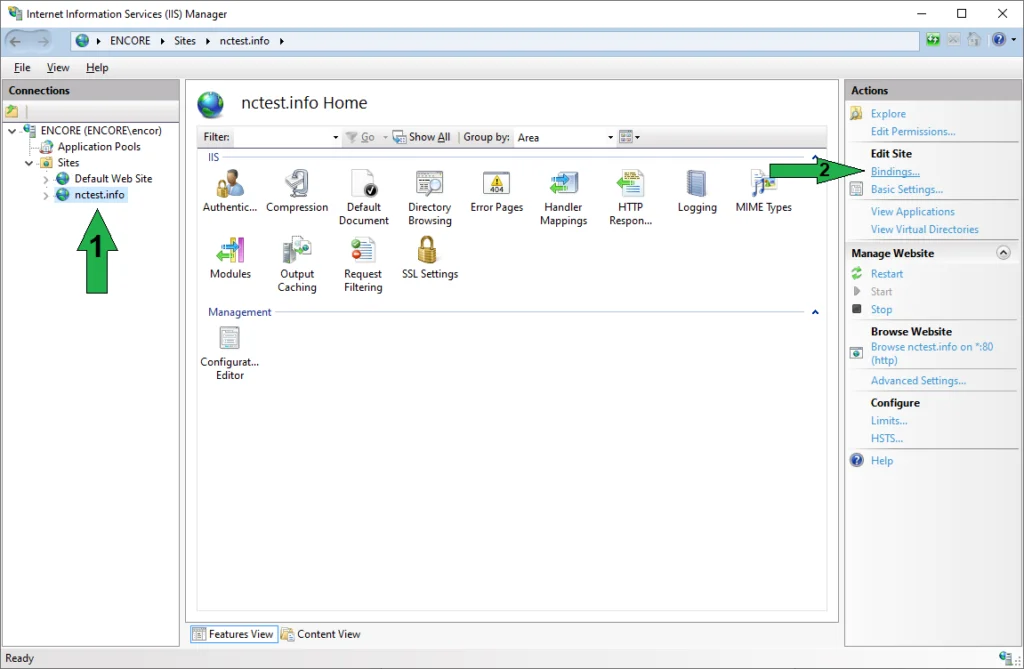This screenshot has height=669, width=1024.
Task: Expand the Default Web Site node
Action: pyautogui.click(x=46, y=179)
